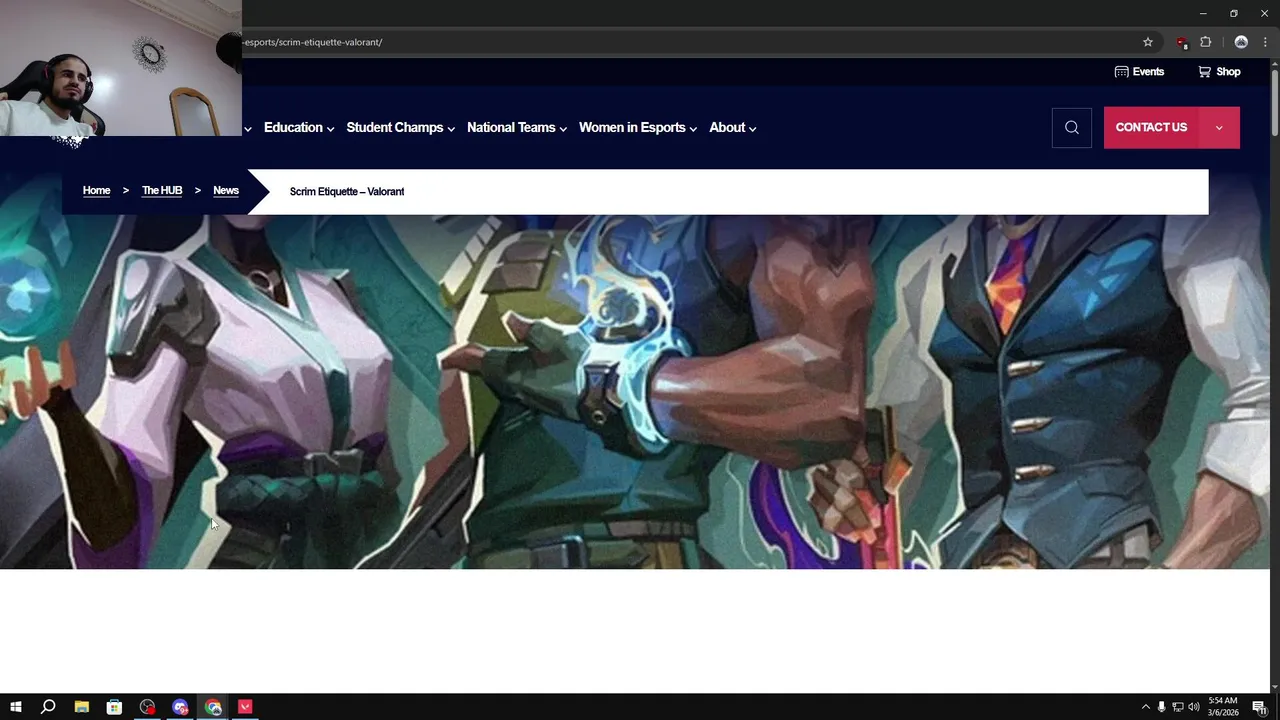Screen dimensions: 1280x720
Task: Follow the News breadcrumb link
Action: click(x=226, y=191)
